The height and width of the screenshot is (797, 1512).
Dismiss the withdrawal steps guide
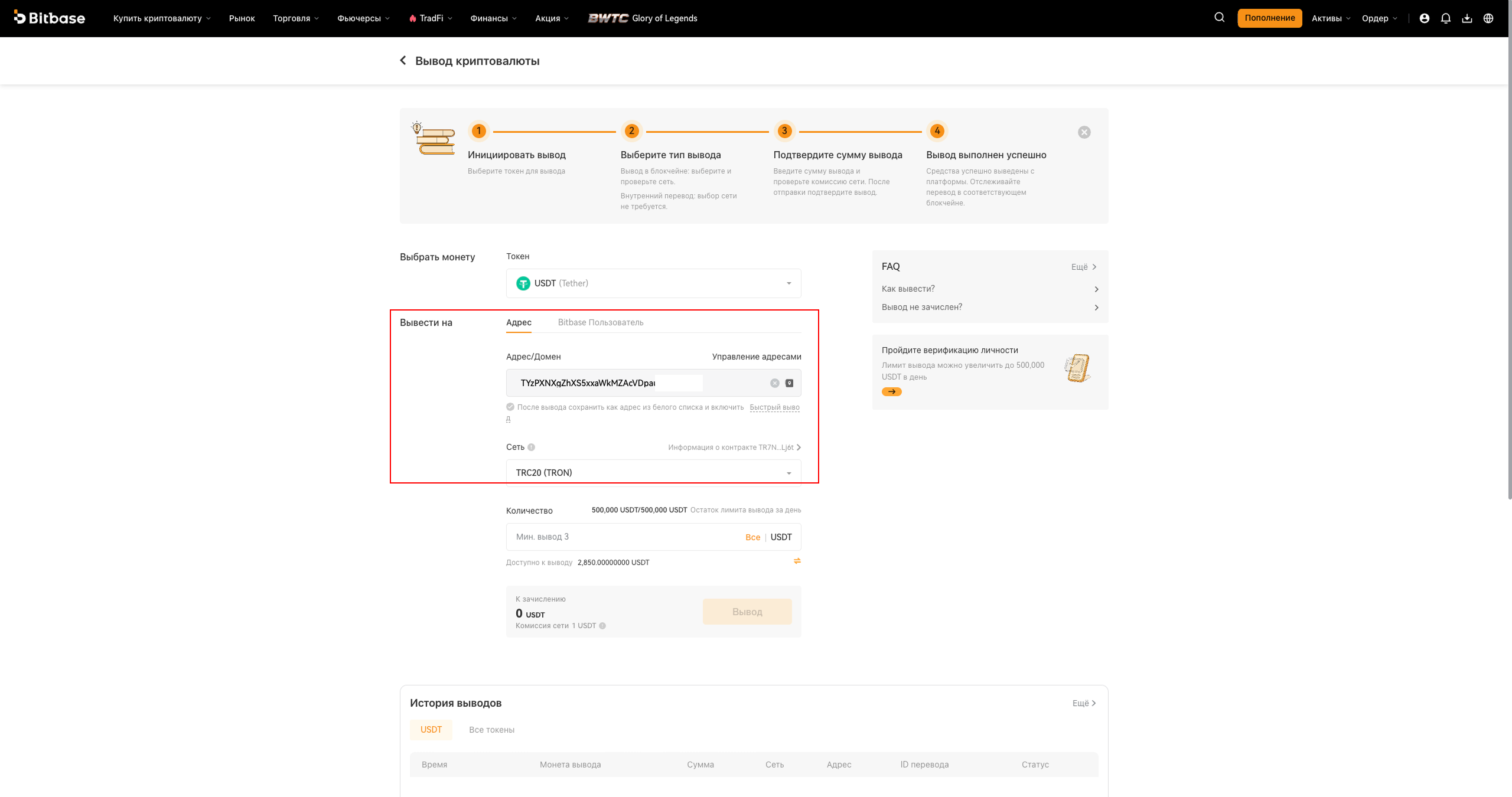coord(1084,132)
